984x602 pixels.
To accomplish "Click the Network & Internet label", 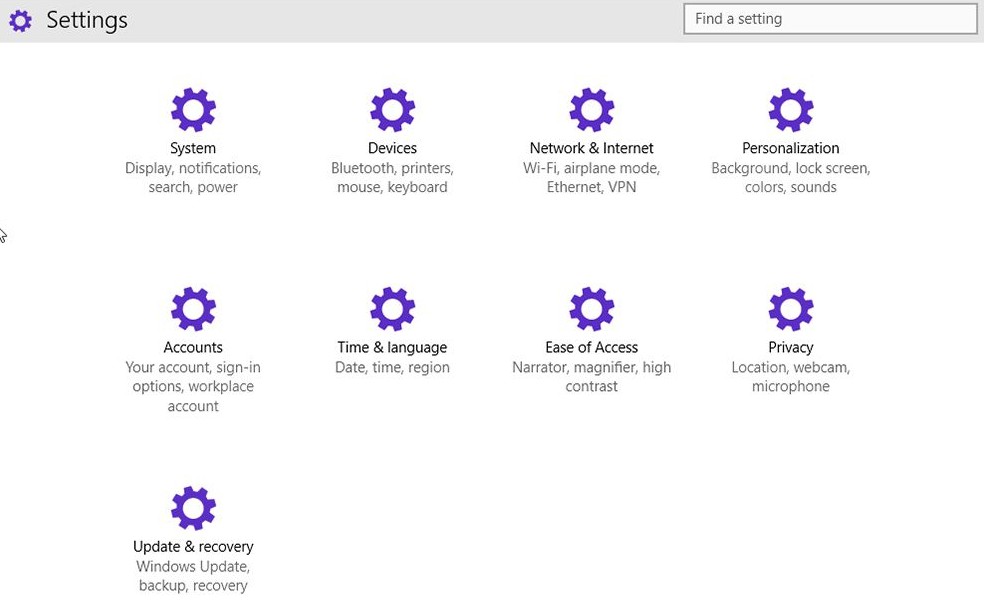I will click(x=591, y=148).
